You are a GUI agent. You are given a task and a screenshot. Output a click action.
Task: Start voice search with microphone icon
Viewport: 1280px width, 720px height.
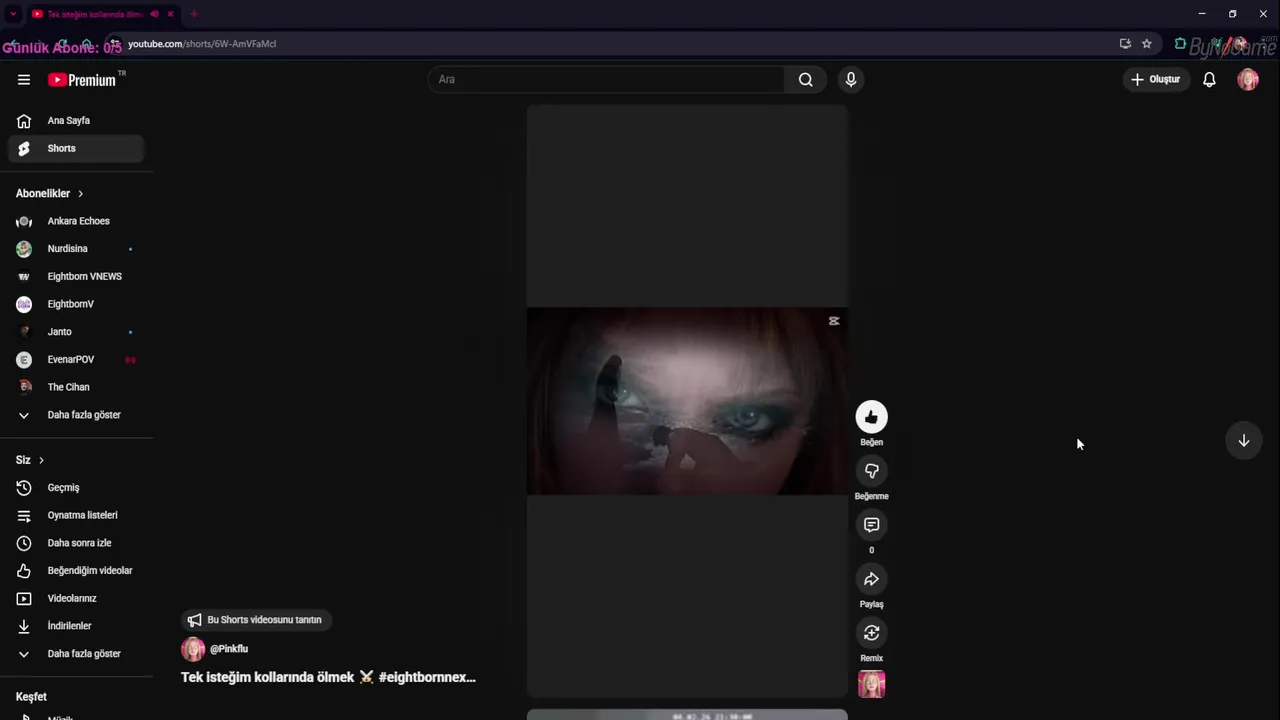pos(851,80)
